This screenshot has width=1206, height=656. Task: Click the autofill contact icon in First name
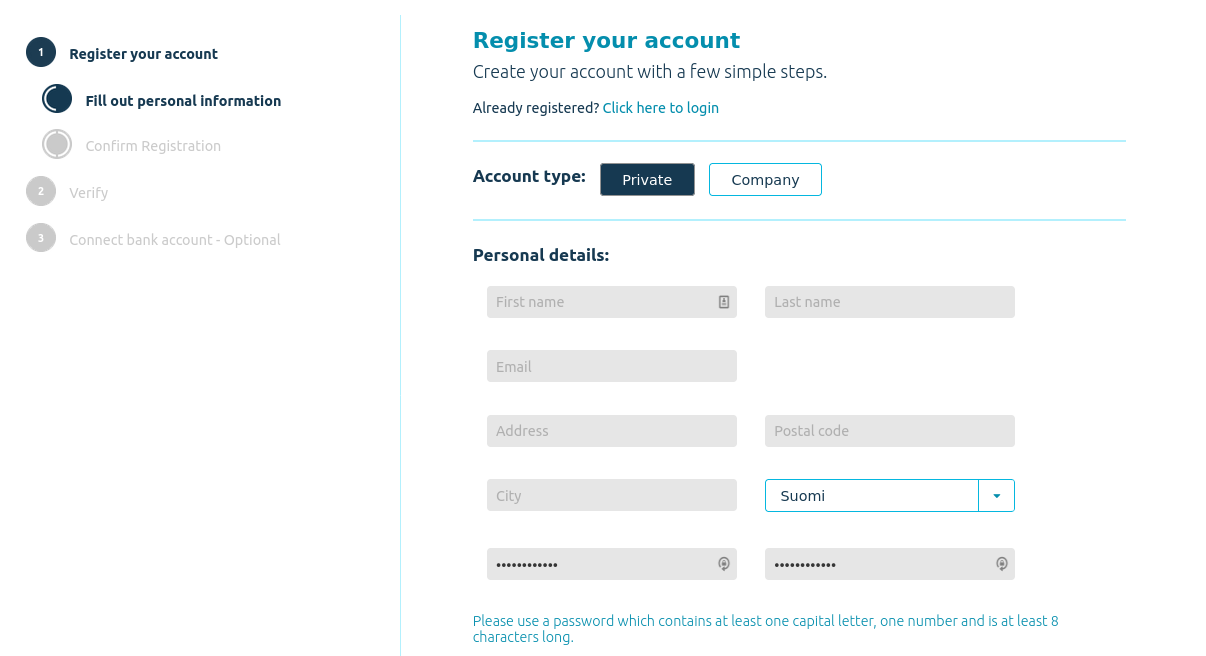724,302
